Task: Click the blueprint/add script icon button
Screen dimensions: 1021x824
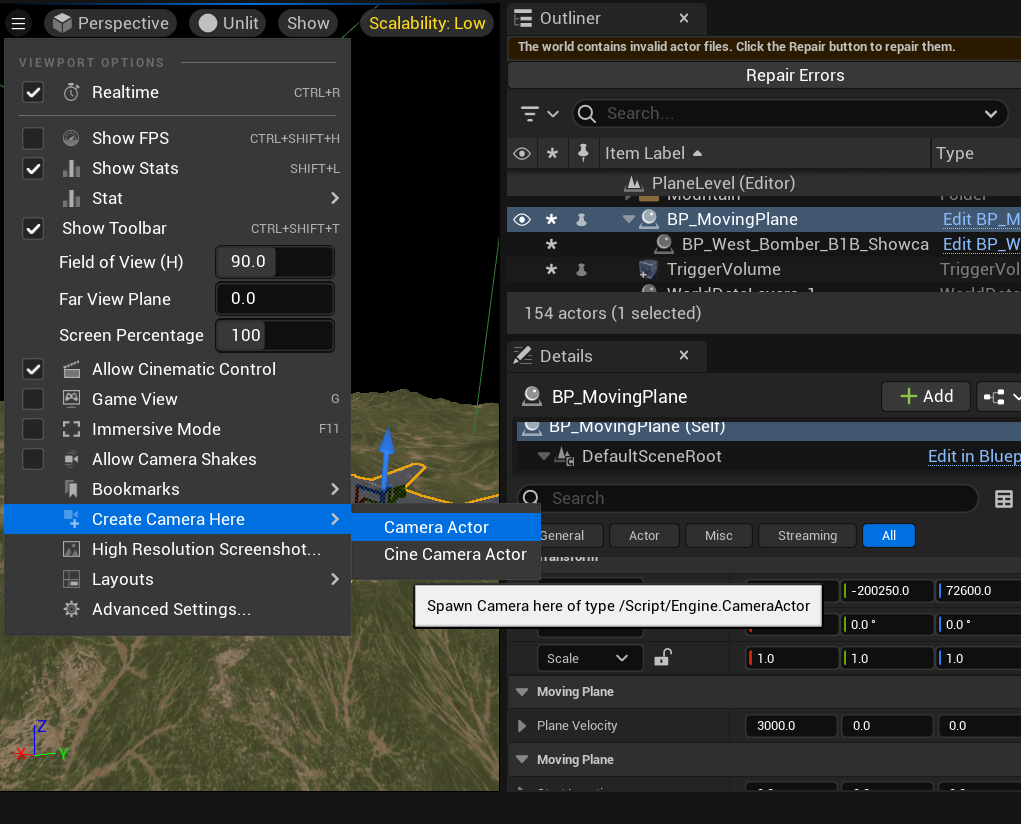Action: 999,397
